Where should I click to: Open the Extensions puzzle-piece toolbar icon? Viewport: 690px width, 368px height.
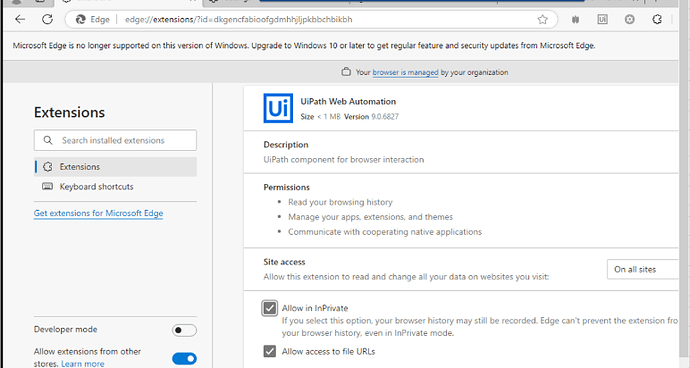pos(657,19)
